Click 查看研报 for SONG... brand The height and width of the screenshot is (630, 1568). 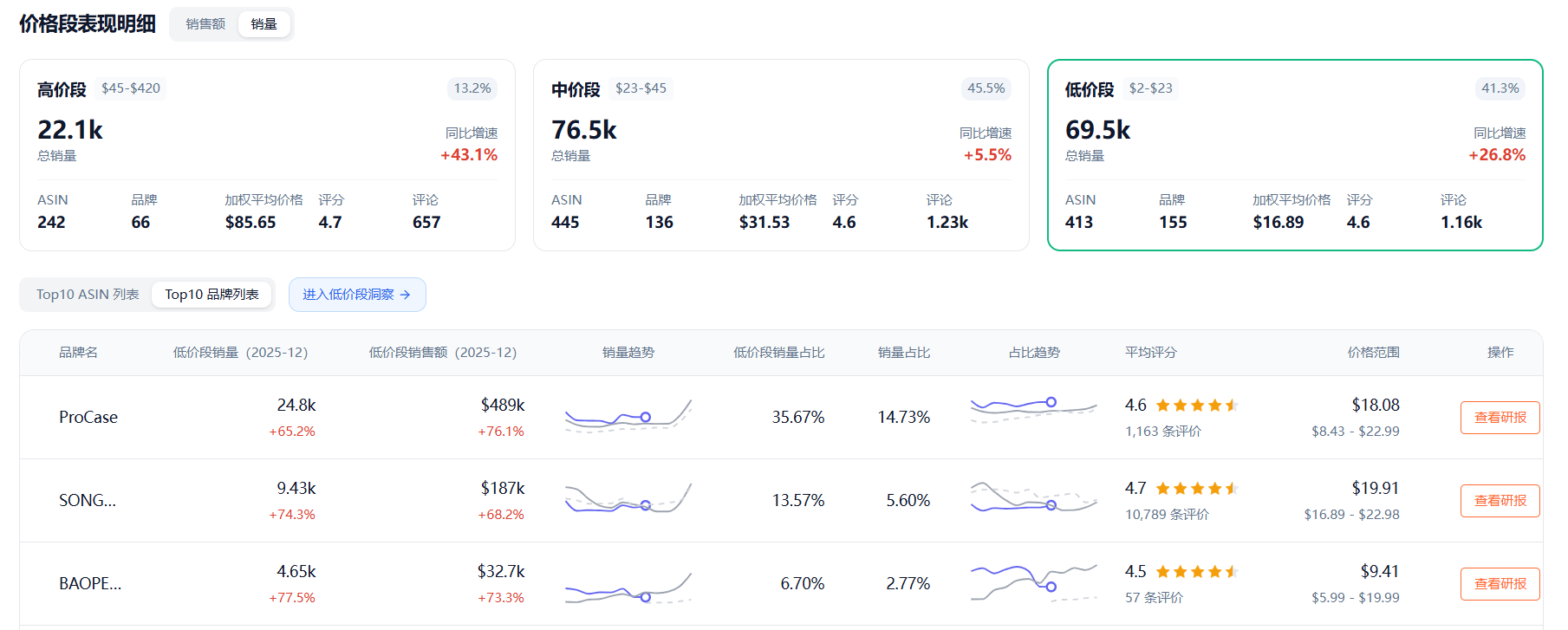point(1500,501)
